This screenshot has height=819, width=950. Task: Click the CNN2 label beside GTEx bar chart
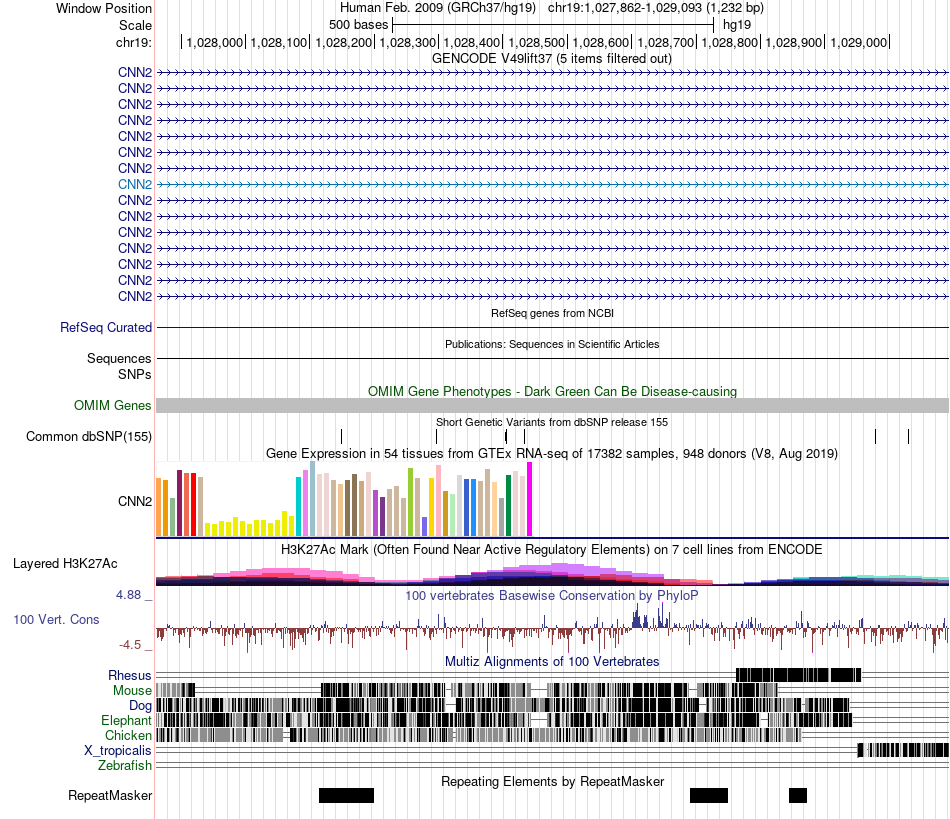click(135, 501)
